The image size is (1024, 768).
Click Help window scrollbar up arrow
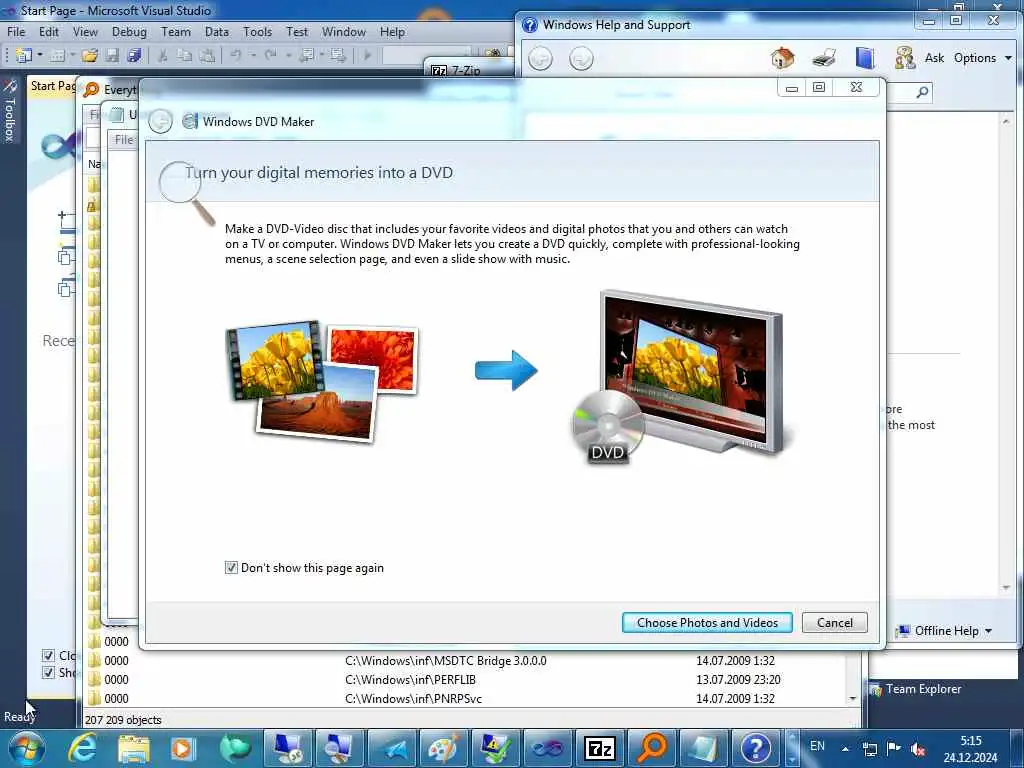[1006, 121]
